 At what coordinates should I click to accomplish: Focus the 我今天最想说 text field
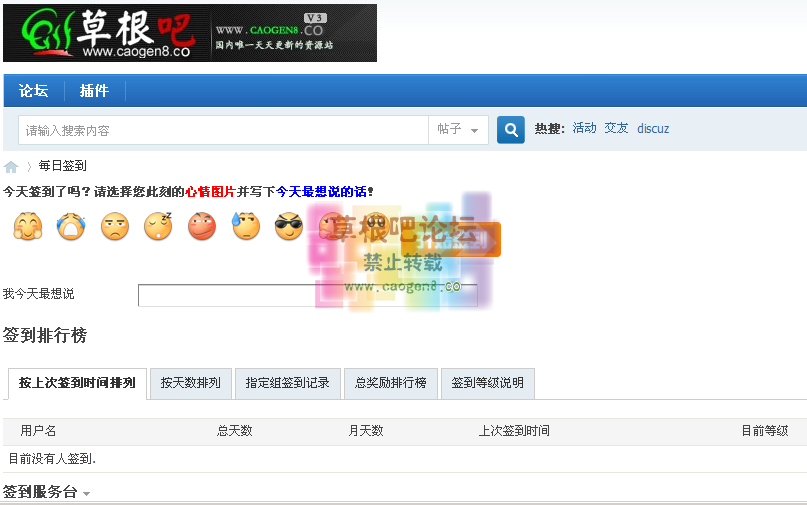[307, 295]
